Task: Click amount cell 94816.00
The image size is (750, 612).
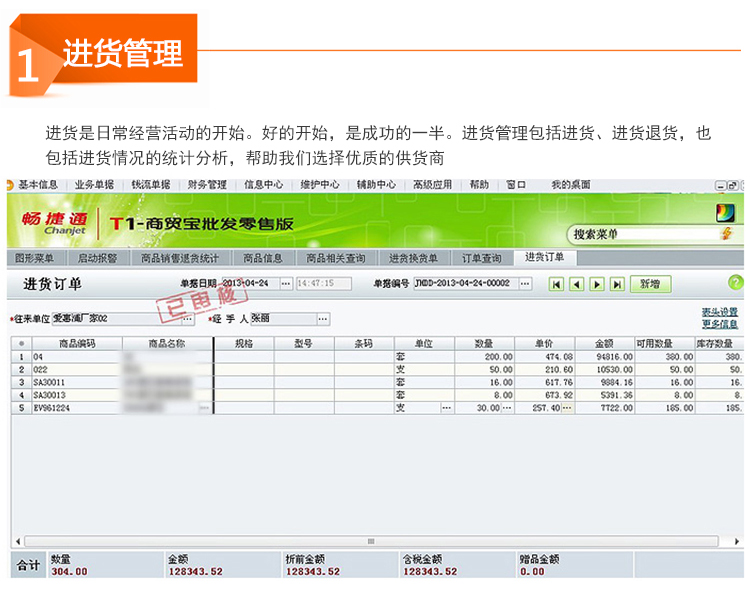Action: pos(605,357)
